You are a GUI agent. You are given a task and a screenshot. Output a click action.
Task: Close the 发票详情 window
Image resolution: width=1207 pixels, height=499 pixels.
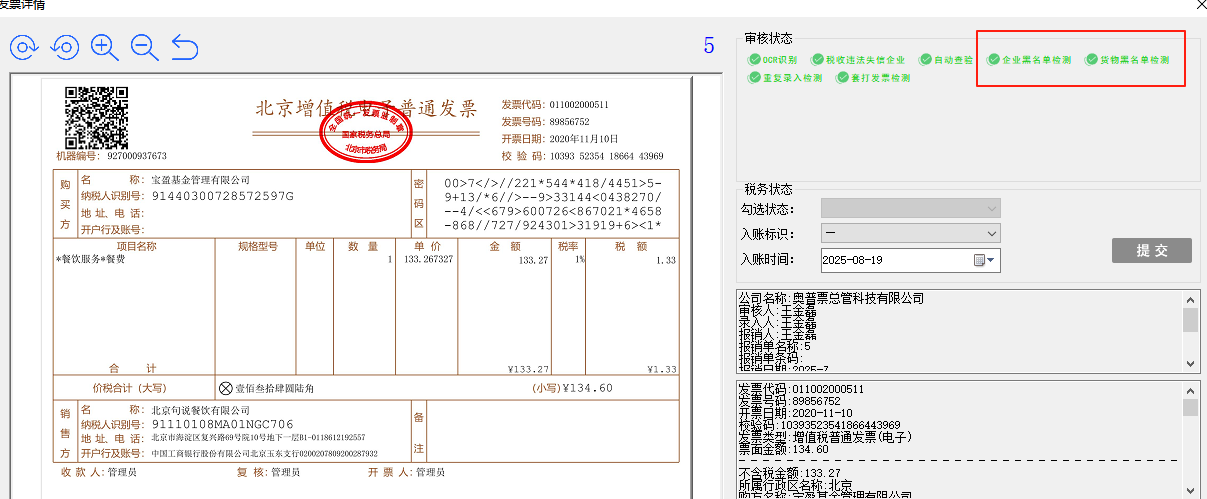(x=1199, y=5)
